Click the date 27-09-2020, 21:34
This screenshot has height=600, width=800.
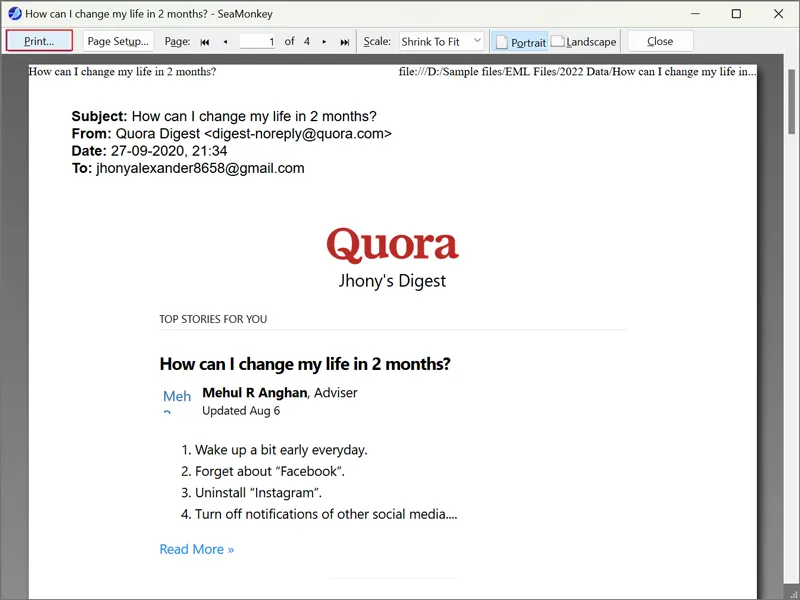[169, 151]
